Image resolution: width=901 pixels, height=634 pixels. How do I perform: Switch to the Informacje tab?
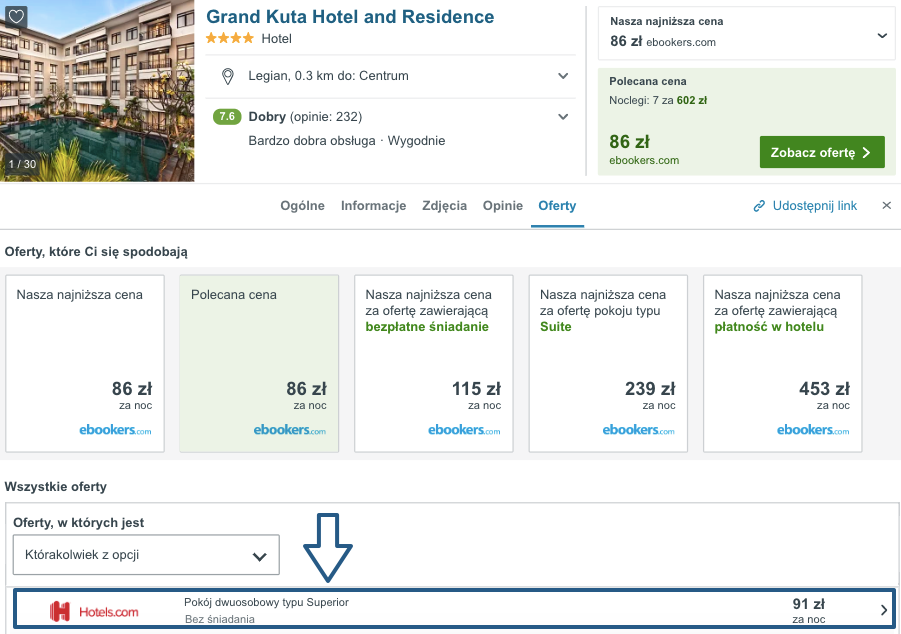pyautogui.click(x=374, y=206)
